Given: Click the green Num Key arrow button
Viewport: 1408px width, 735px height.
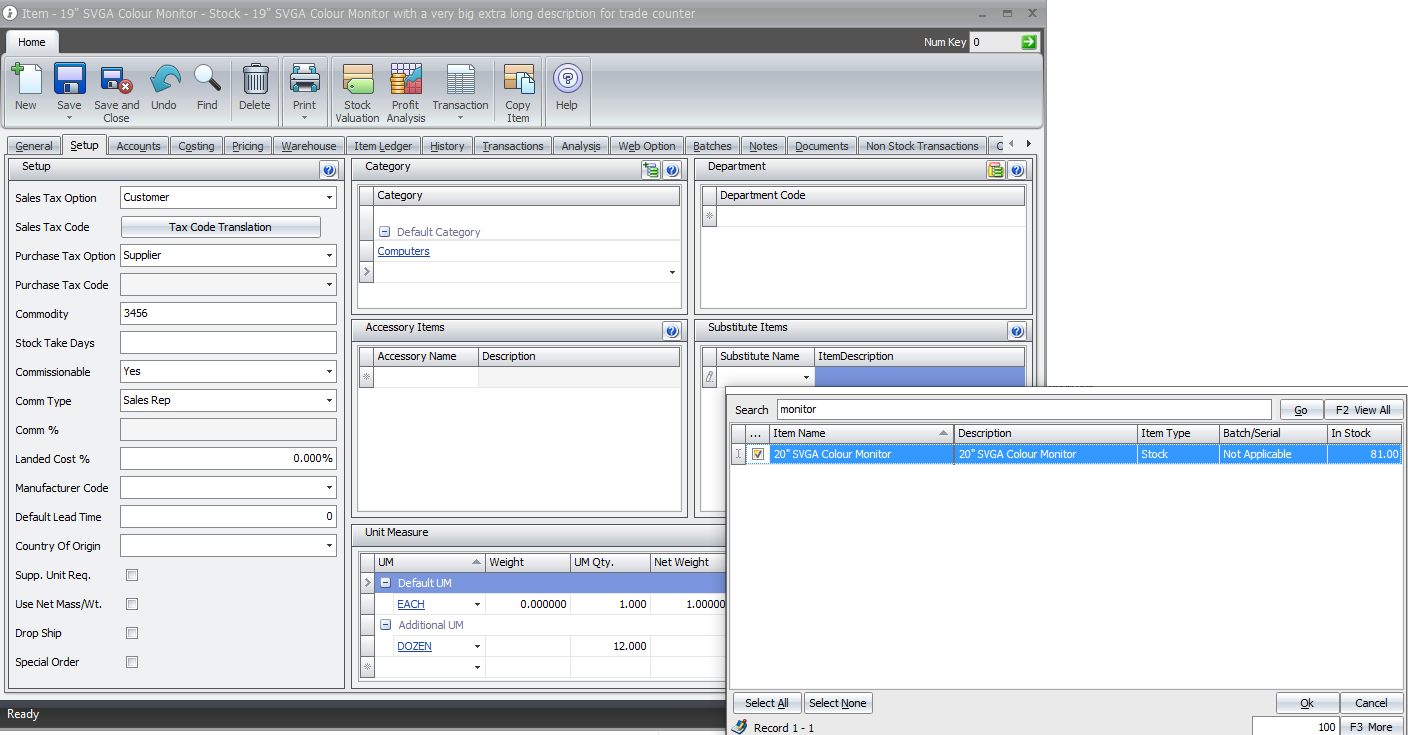Looking at the screenshot, I should pyautogui.click(x=1029, y=42).
